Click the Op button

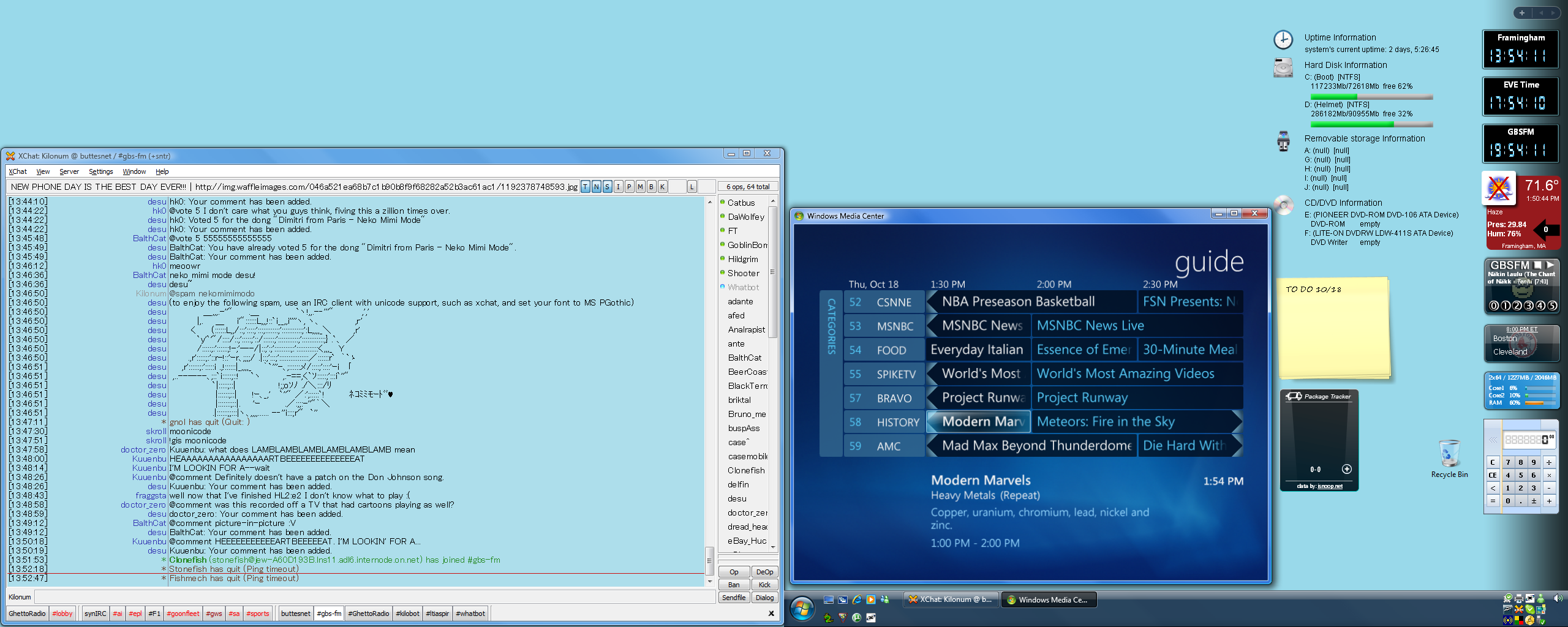[734, 572]
